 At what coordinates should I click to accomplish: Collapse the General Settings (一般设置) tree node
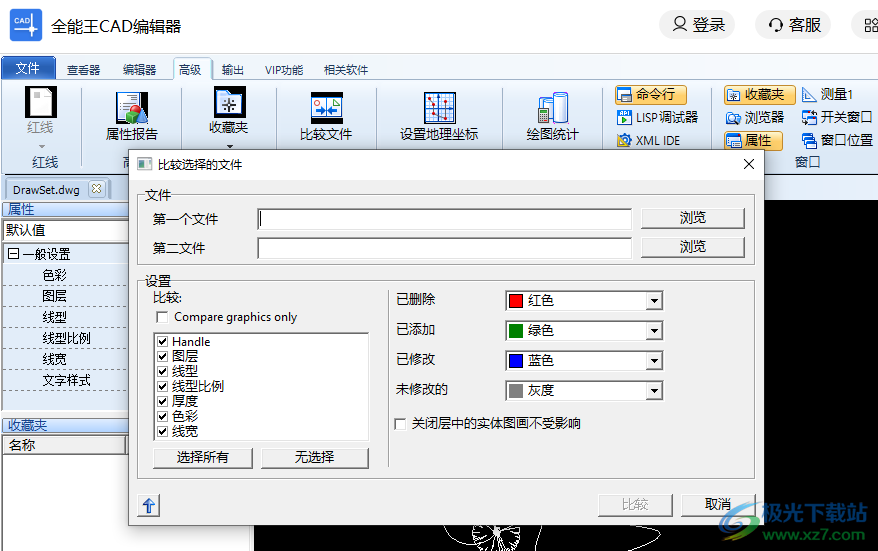point(13,254)
